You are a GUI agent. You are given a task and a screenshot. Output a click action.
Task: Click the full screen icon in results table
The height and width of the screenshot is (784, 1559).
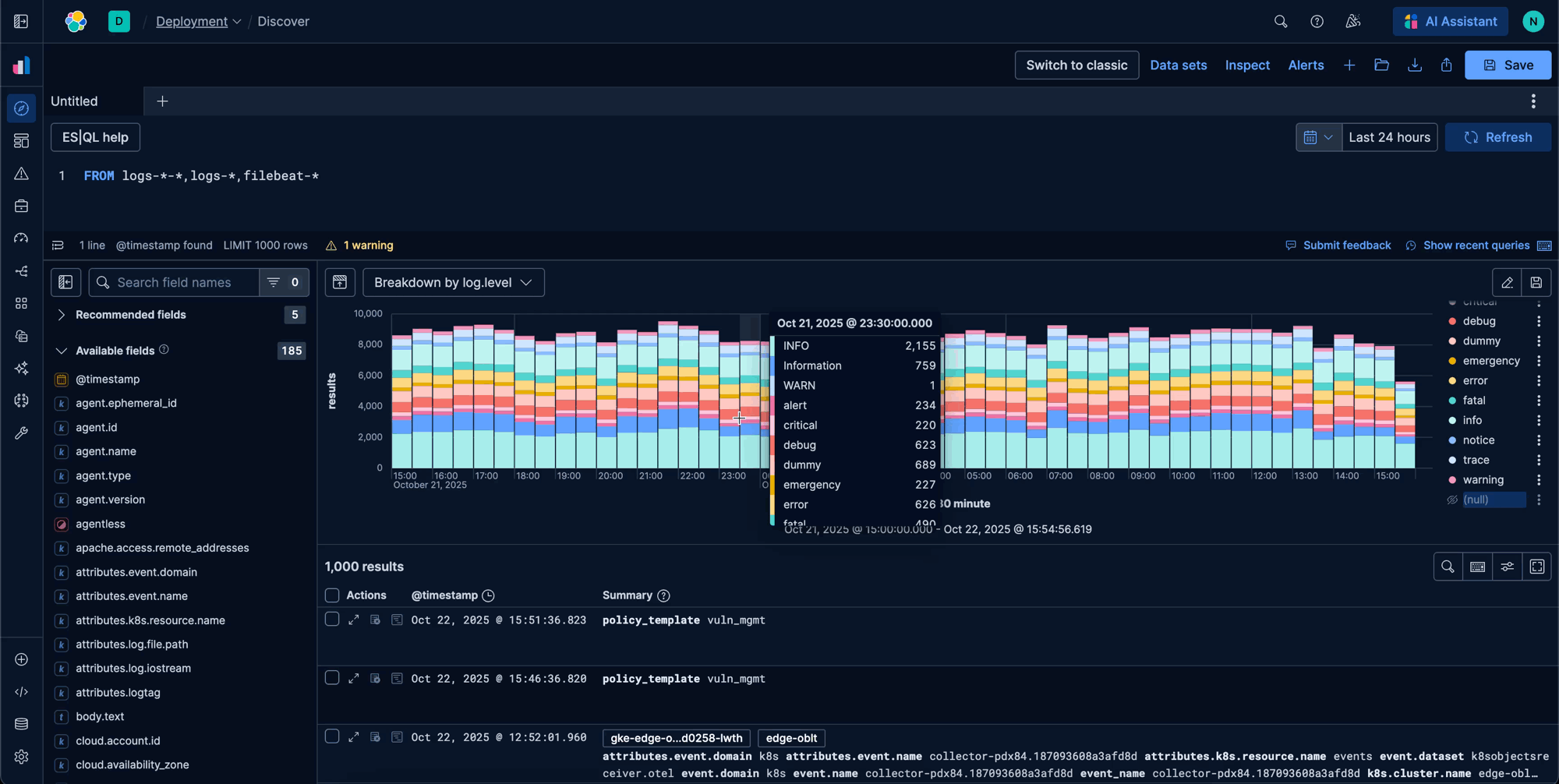[x=1536, y=567]
